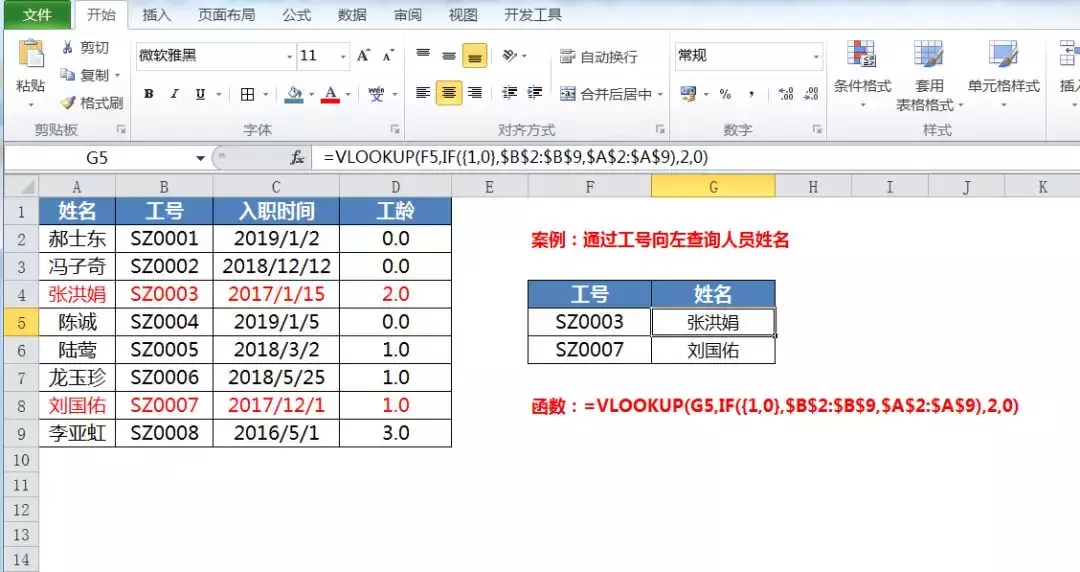The width and height of the screenshot is (1080, 572).
Task: Toggle center horizontal alignment
Action: point(448,92)
